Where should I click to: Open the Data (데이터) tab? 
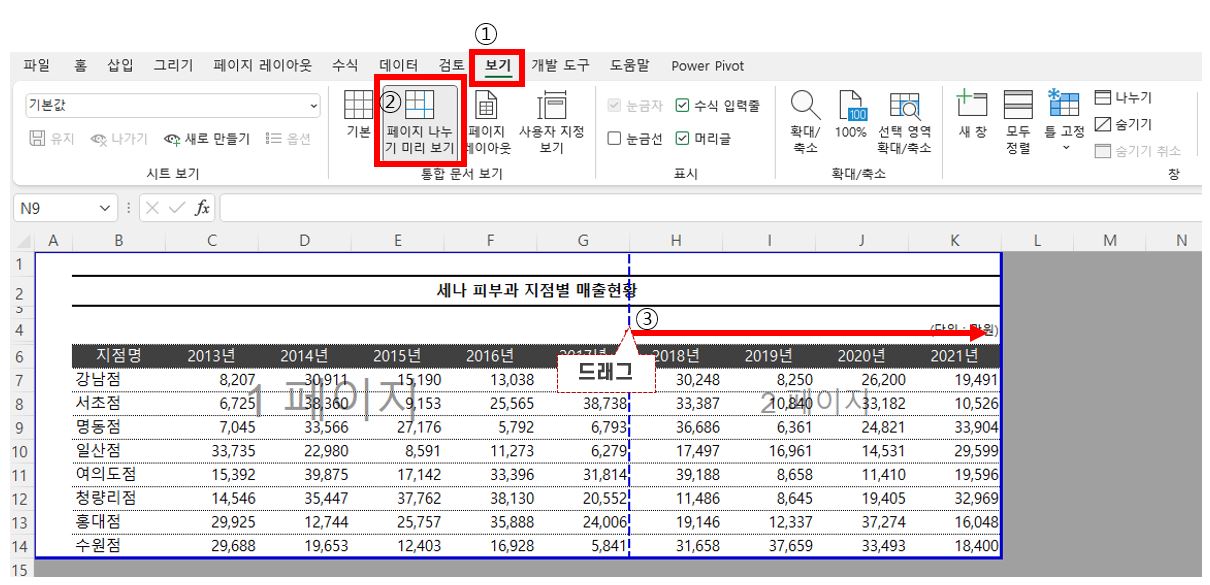(x=399, y=66)
